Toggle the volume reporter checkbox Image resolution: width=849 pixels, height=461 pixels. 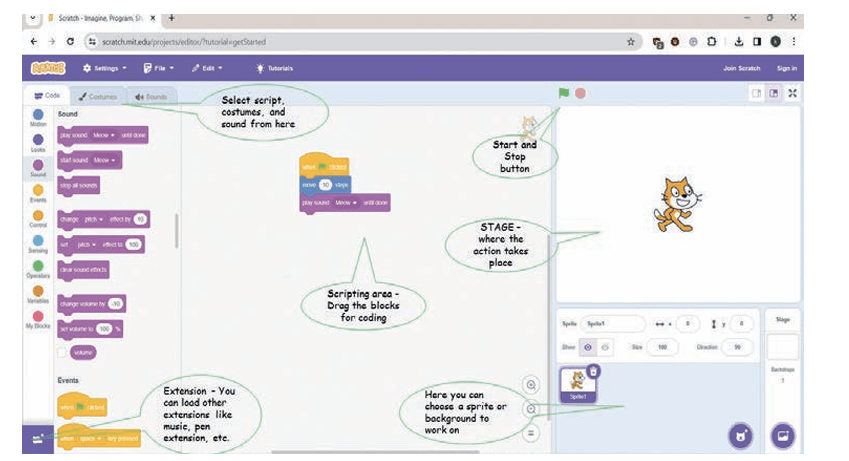click(62, 353)
